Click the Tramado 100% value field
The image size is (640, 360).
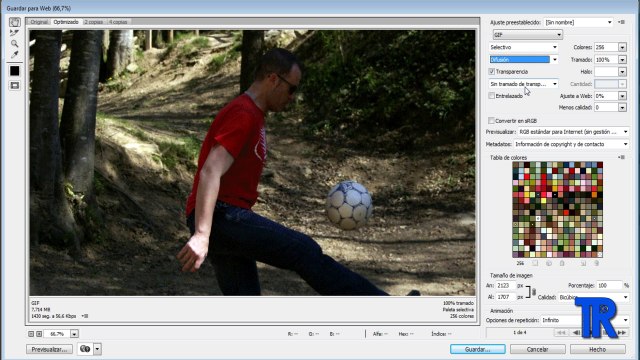click(606, 60)
